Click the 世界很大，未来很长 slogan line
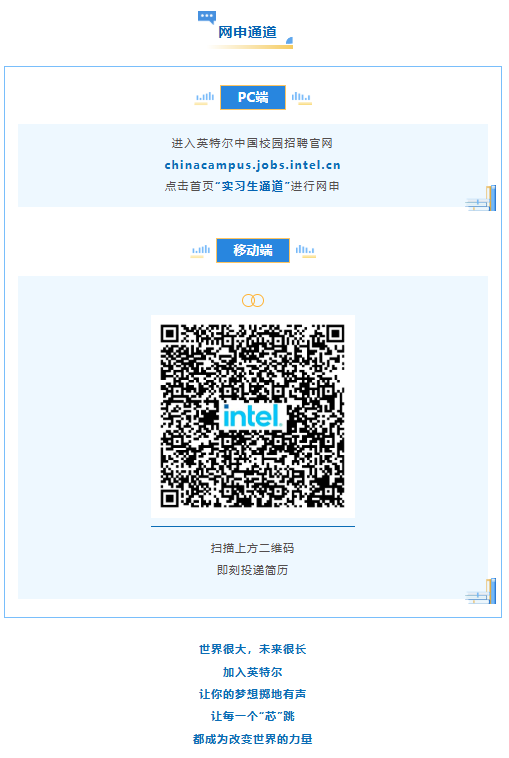This screenshot has width=509, height=758. pos(252,649)
